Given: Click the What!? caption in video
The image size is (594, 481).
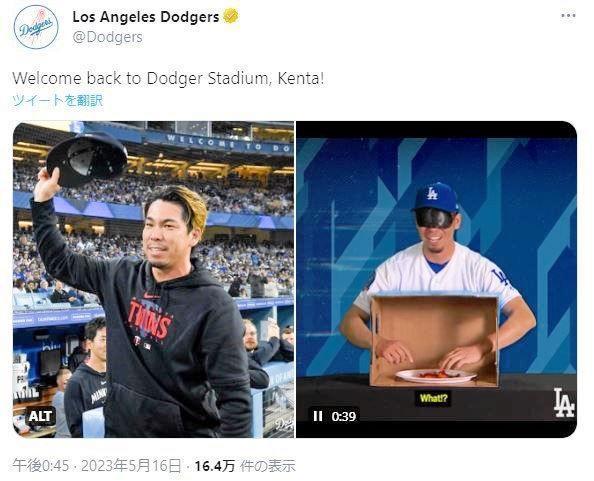Looking at the screenshot, I should tap(433, 398).
